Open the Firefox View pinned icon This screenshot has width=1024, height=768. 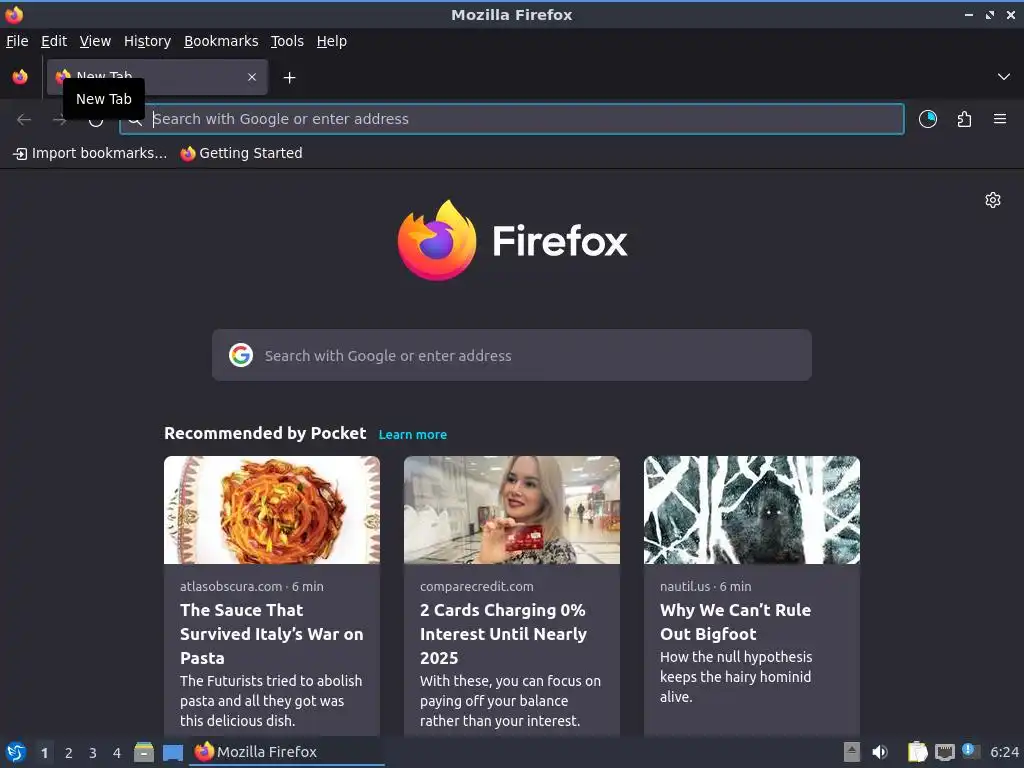tap(20, 77)
